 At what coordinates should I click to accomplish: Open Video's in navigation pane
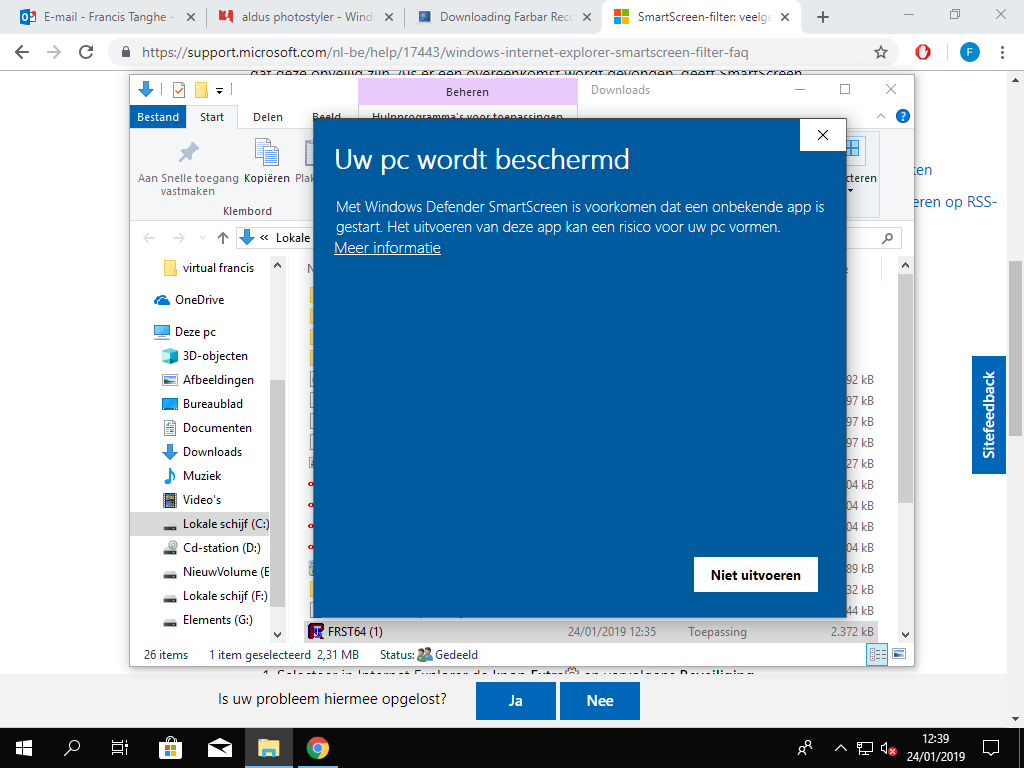coord(192,500)
